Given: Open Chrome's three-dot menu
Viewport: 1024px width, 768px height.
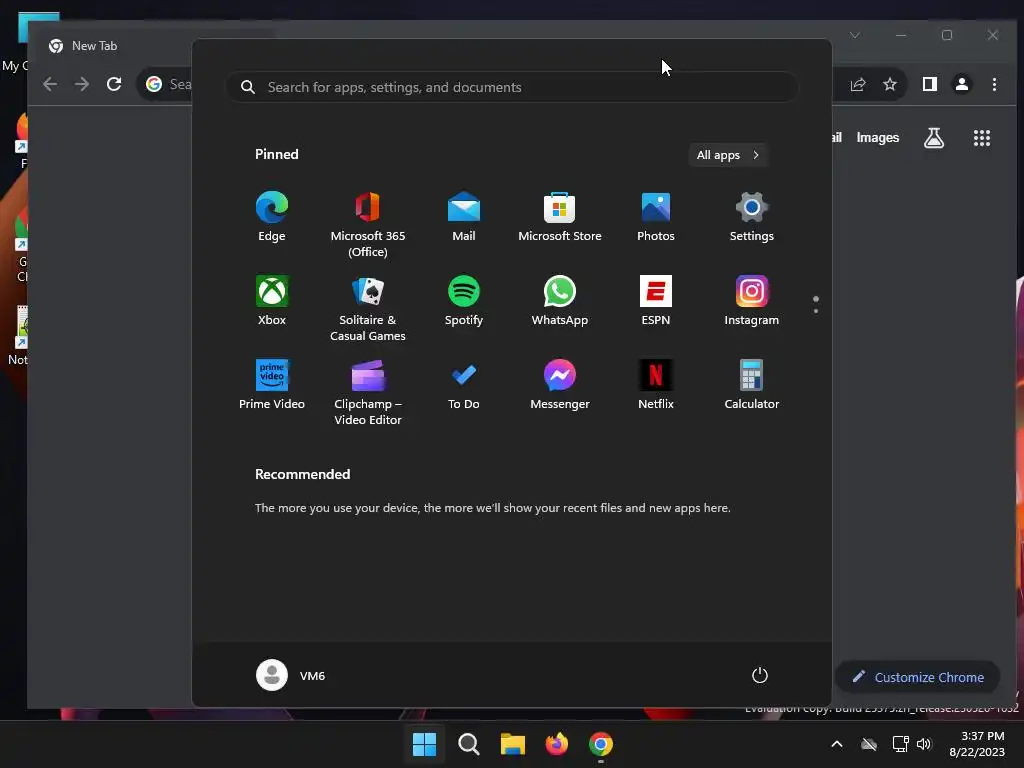Looking at the screenshot, I should [x=994, y=84].
